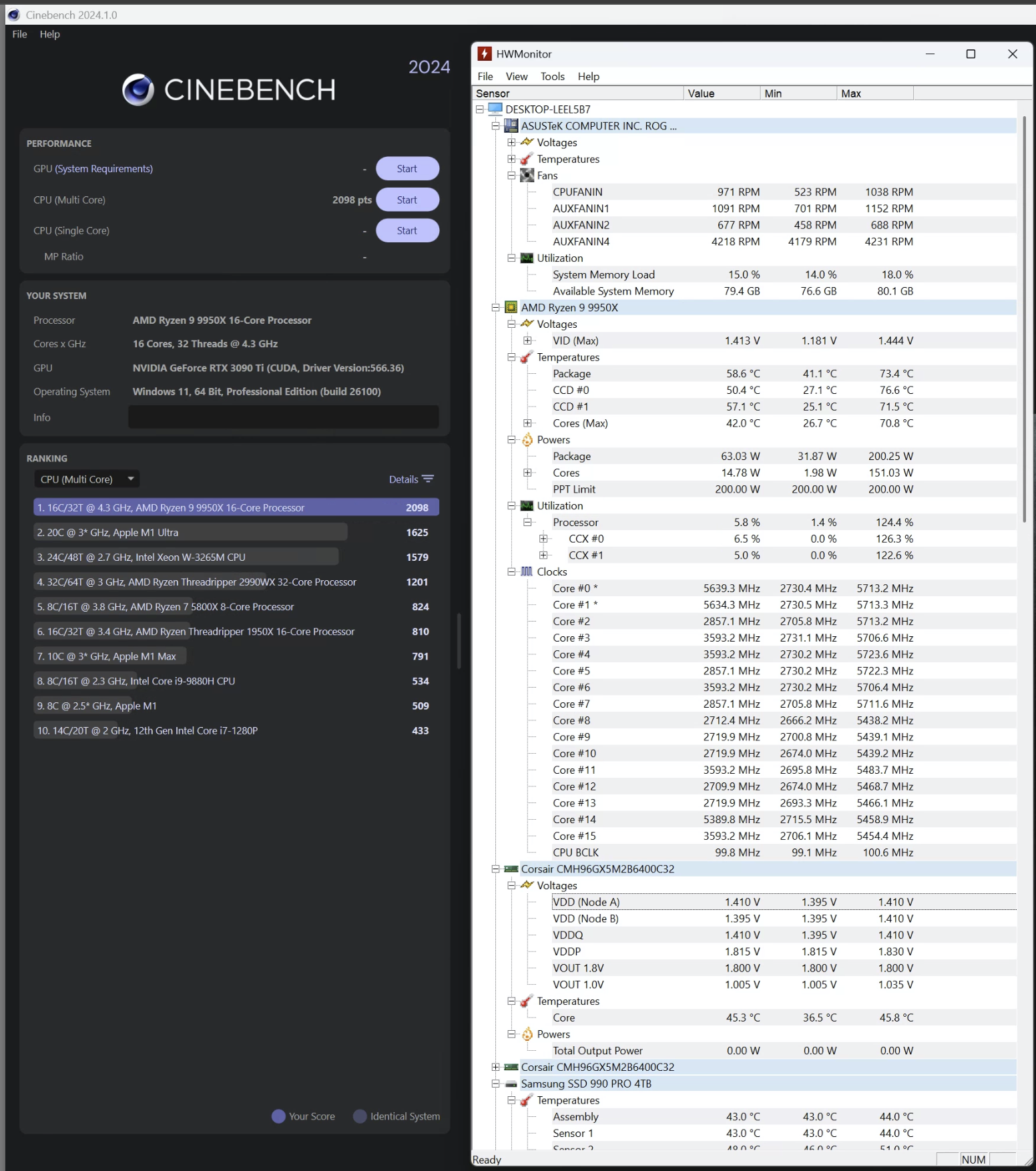Click the Details filter icon in Ranking
The width and height of the screenshot is (1036, 1171).
coord(428,479)
